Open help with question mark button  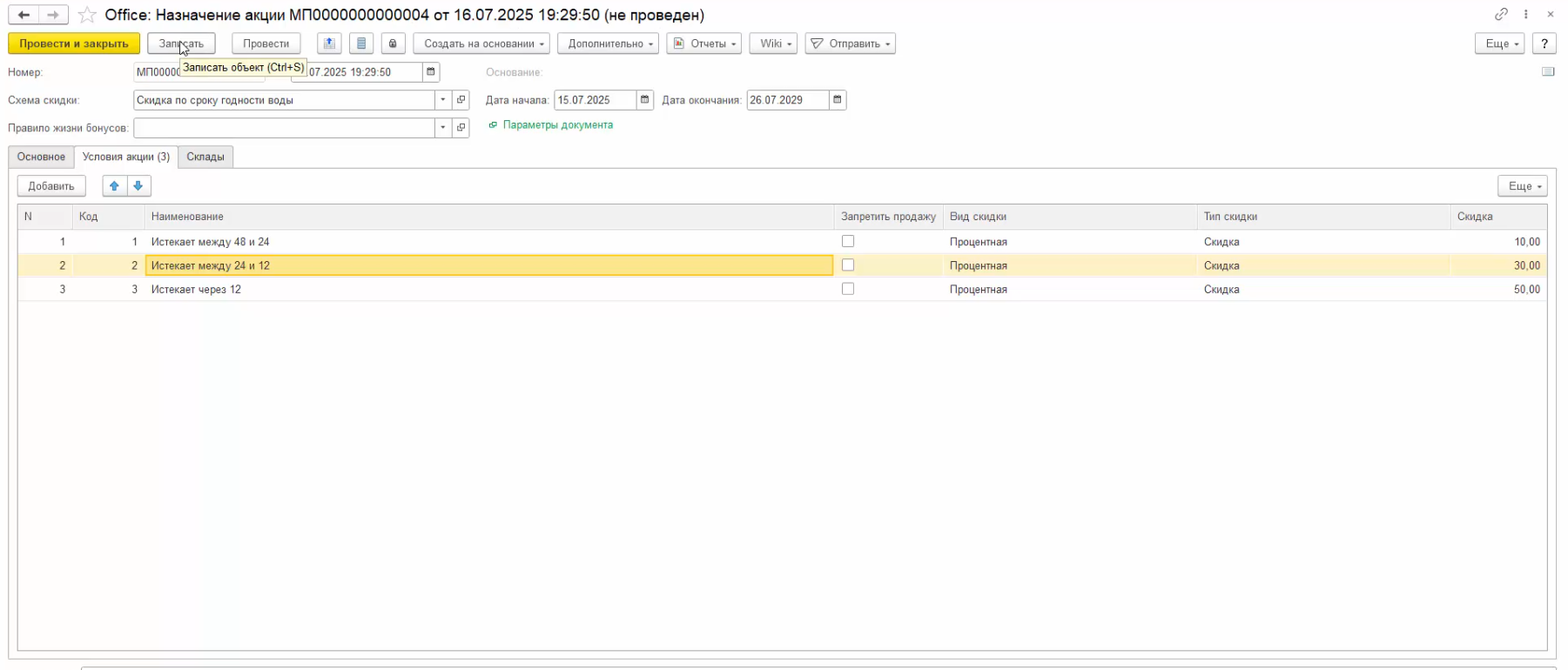coord(1544,44)
